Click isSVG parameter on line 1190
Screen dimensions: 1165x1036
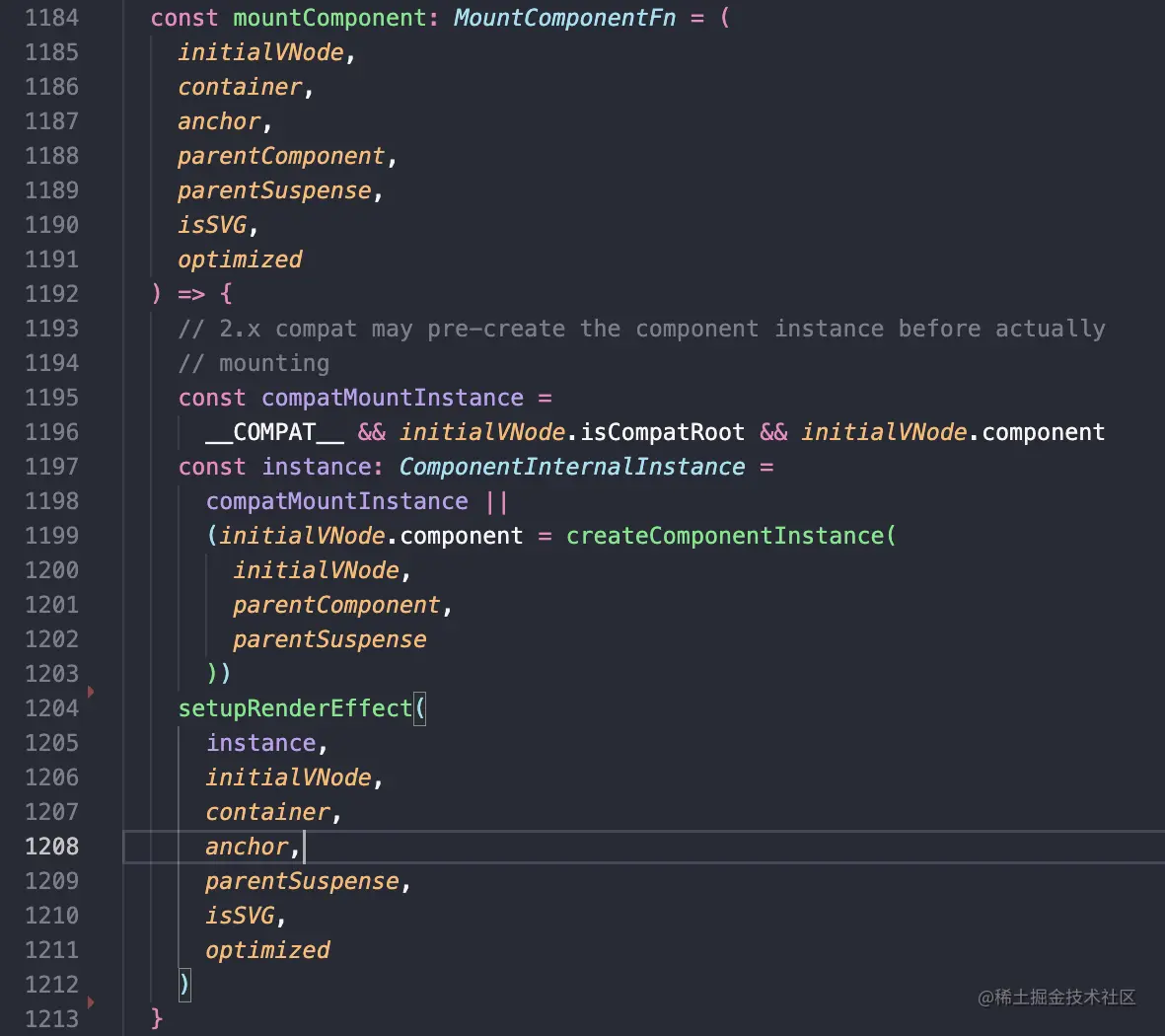pos(212,225)
